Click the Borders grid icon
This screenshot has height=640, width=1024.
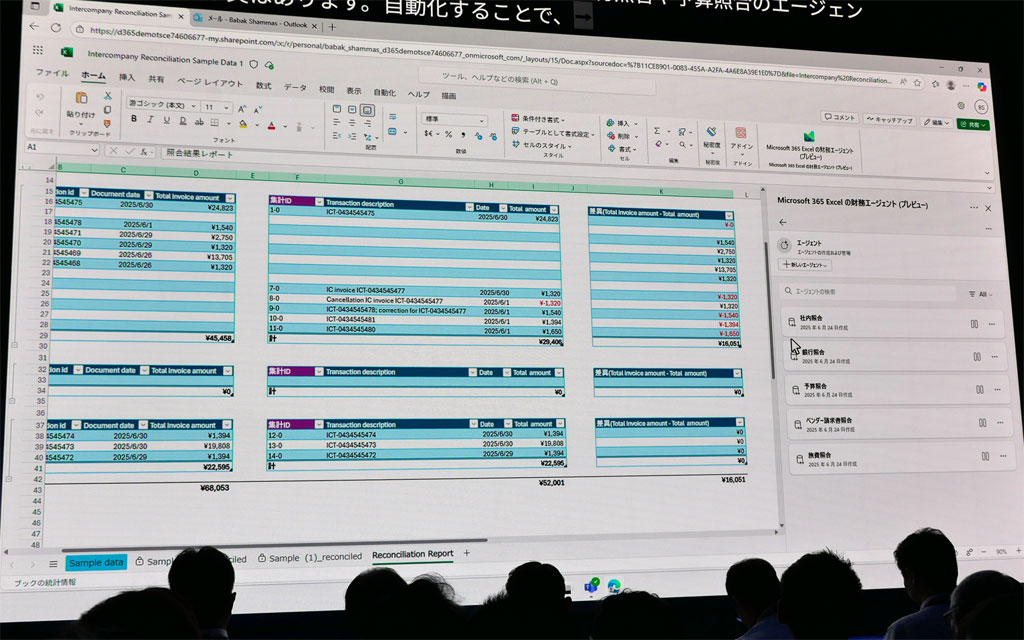pos(214,122)
